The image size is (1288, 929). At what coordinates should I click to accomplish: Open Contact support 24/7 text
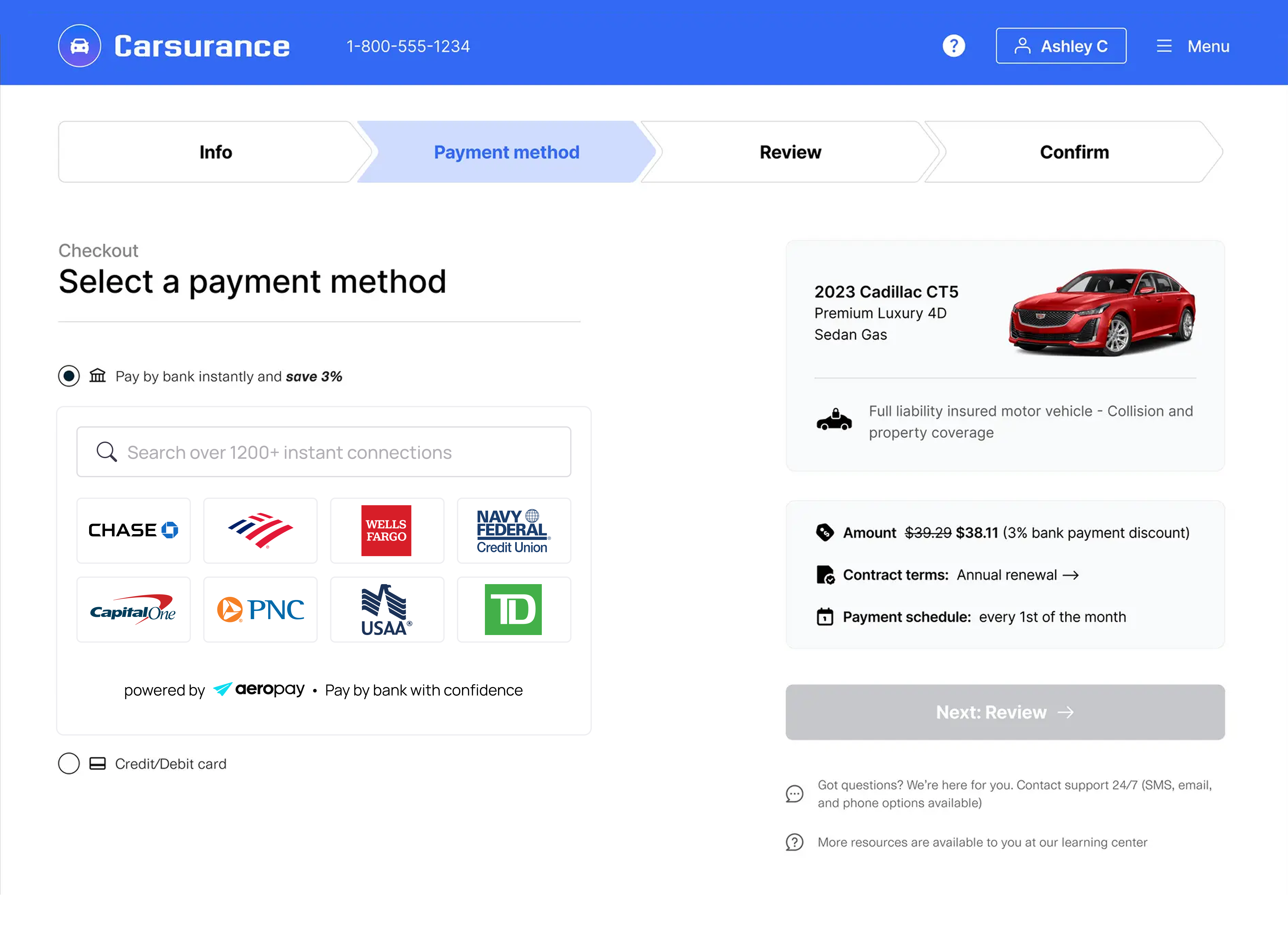click(1014, 794)
